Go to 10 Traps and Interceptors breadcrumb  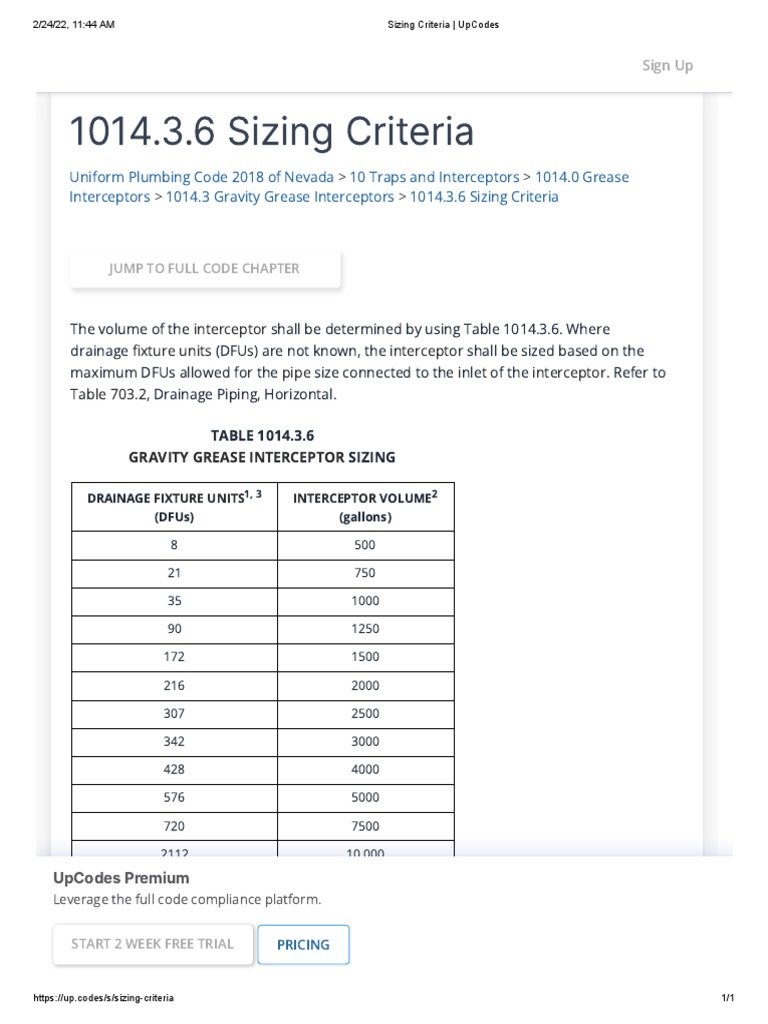tap(434, 177)
